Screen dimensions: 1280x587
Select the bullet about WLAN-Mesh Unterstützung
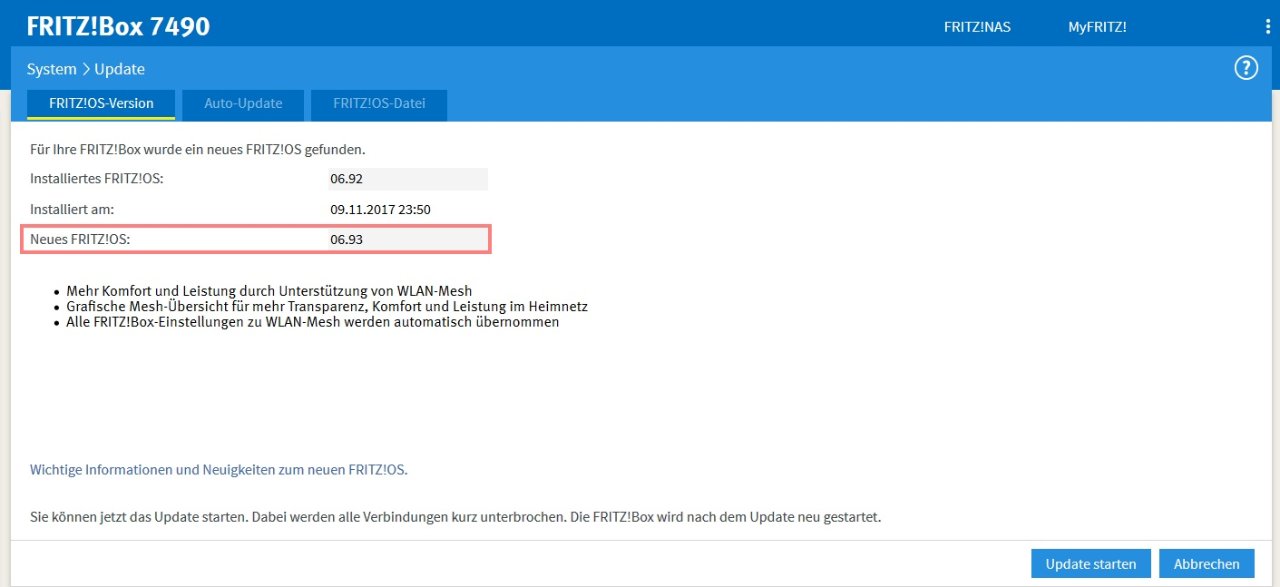click(269, 291)
